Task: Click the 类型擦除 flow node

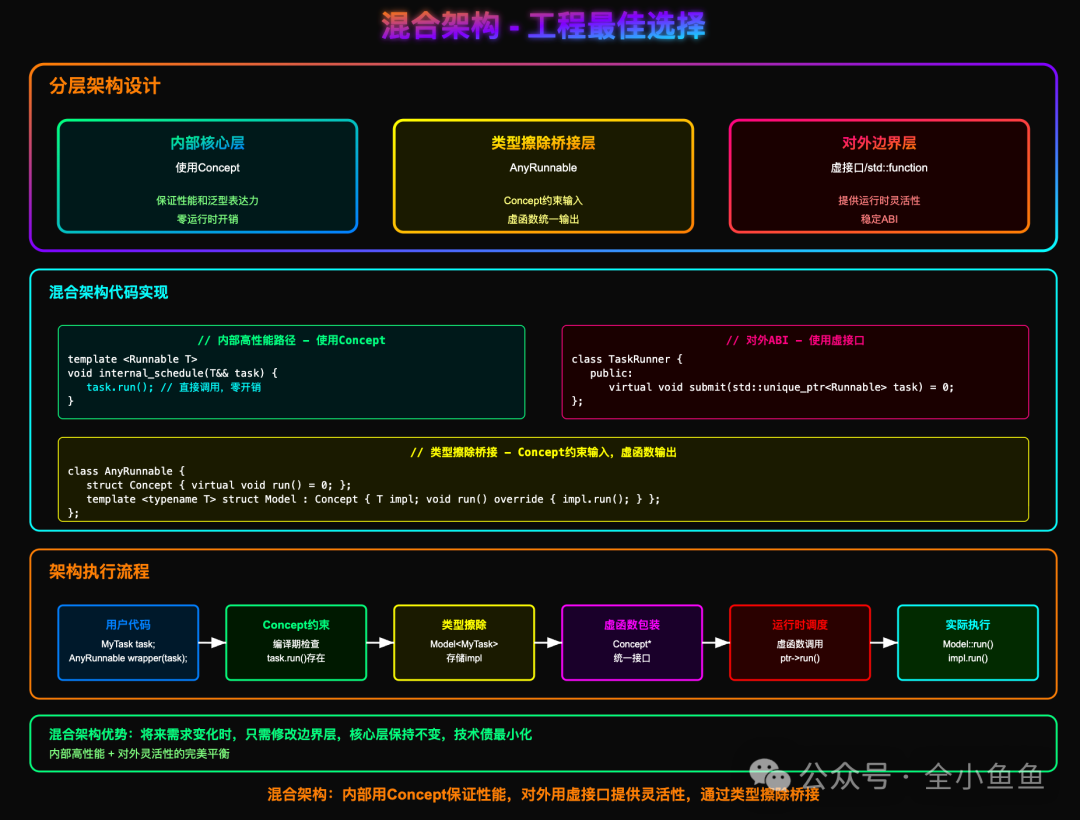Action: click(x=464, y=643)
